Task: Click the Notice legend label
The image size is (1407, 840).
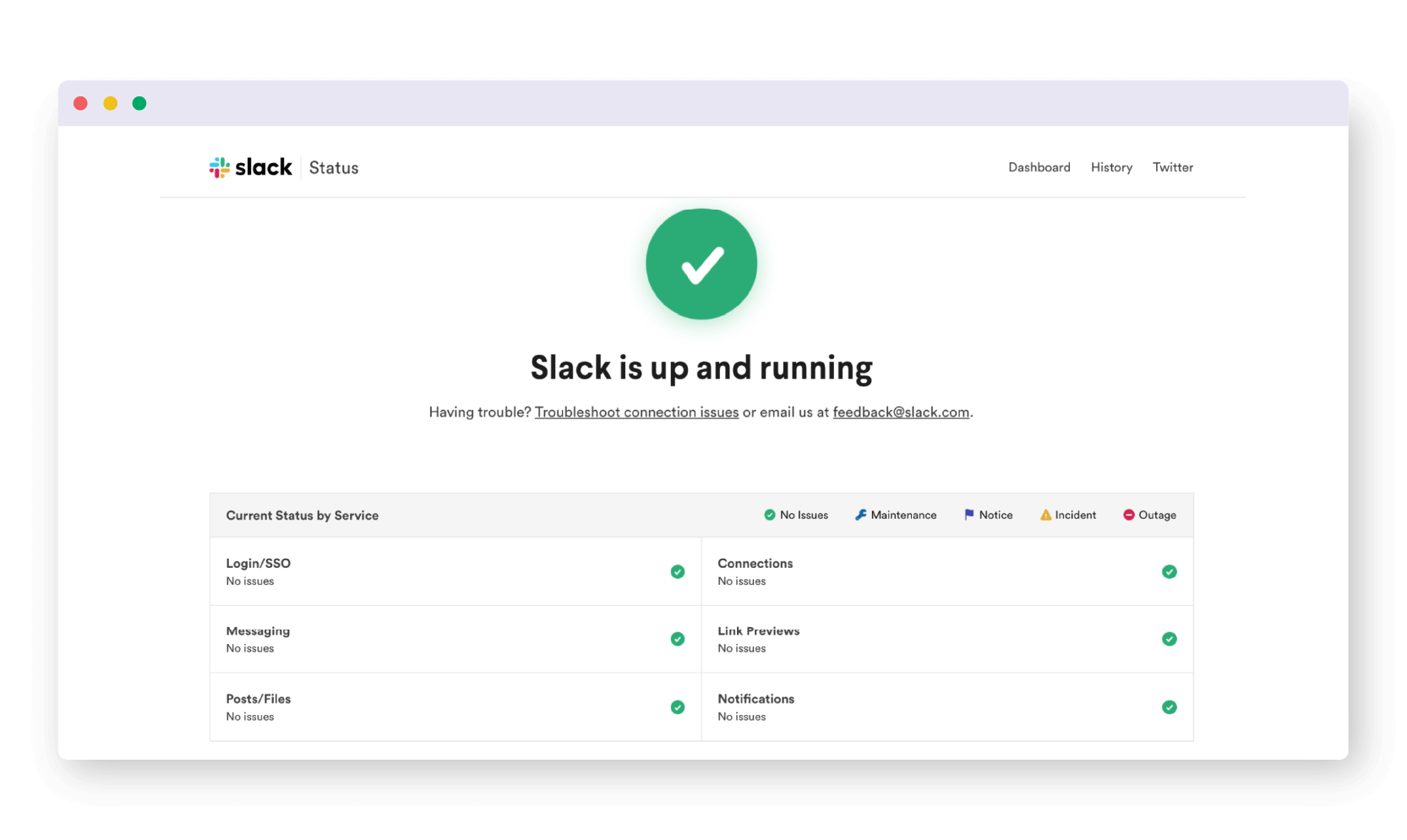Action: [995, 515]
